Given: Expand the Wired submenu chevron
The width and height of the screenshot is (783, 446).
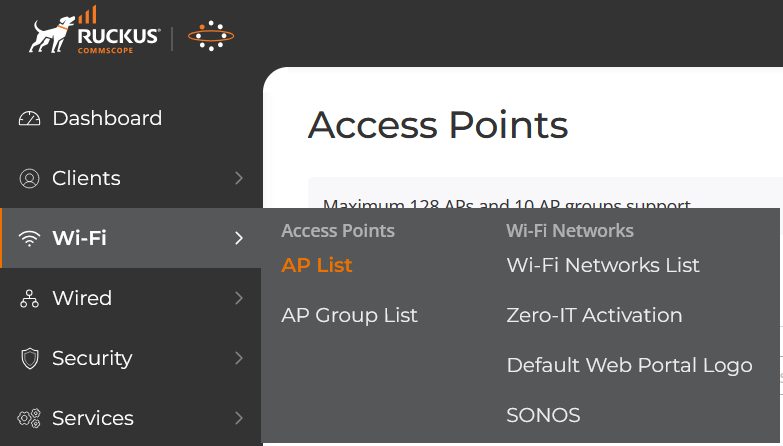Looking at the screenshot, I should pos(239,298).
